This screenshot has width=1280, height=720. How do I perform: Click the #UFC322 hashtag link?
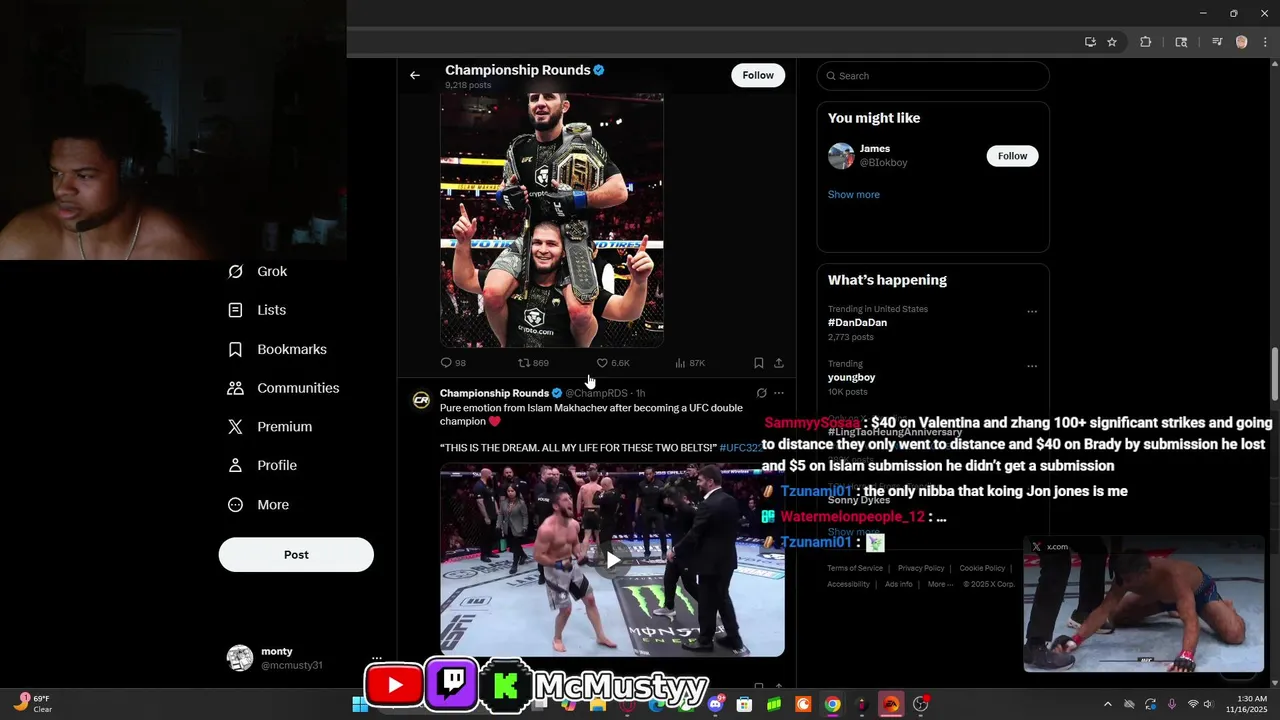pos(741,448)
